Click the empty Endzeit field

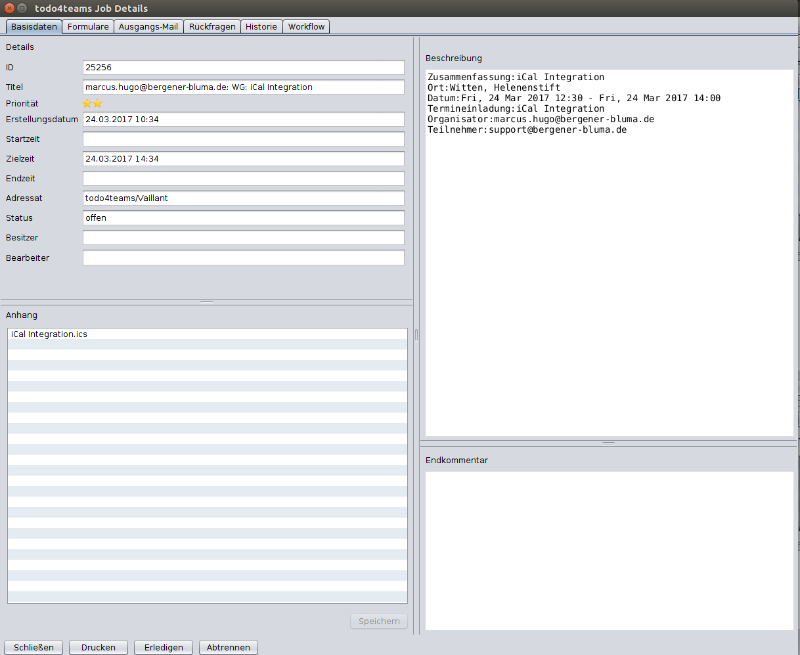coord(244,179)
